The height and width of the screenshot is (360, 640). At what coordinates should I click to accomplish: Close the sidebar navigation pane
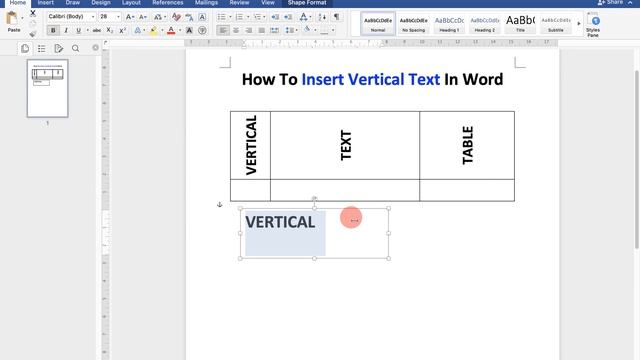[x=96, y=48]
